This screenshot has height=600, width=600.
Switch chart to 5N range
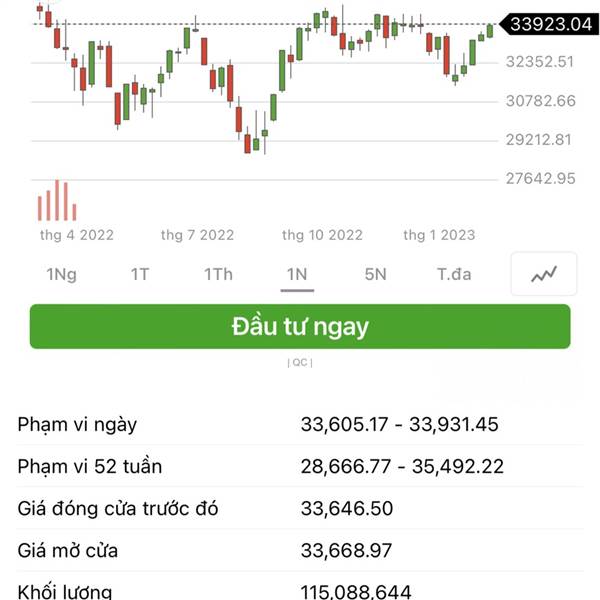pyautogui.click(x=375, y=274)
